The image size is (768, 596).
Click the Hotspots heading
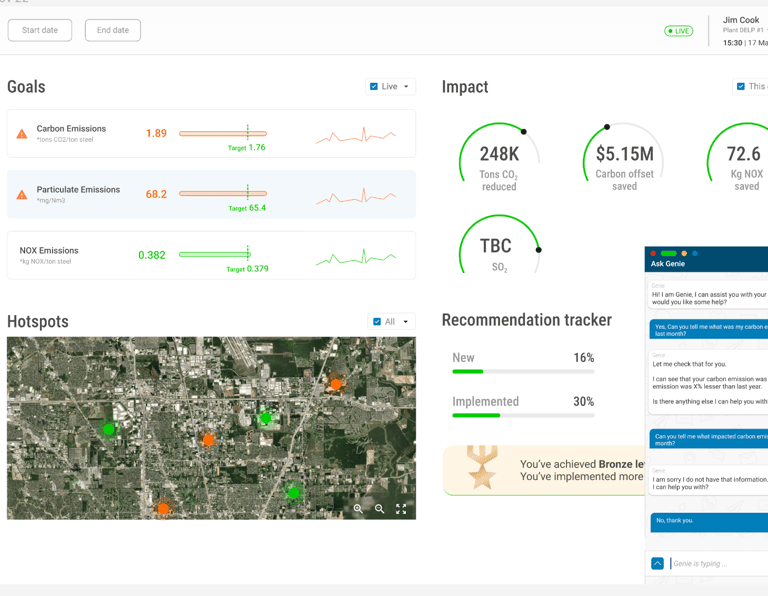38,322
